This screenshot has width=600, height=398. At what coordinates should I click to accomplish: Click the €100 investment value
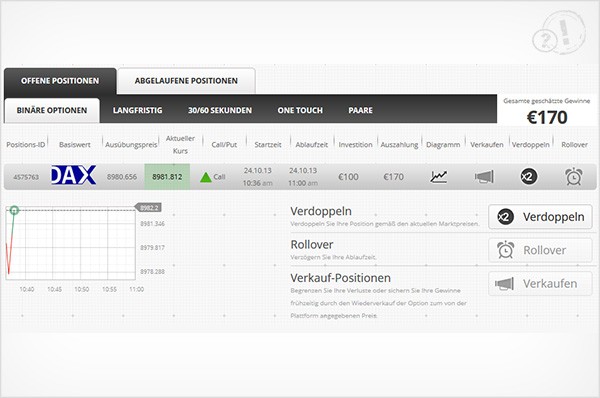[x=348, y=177]
